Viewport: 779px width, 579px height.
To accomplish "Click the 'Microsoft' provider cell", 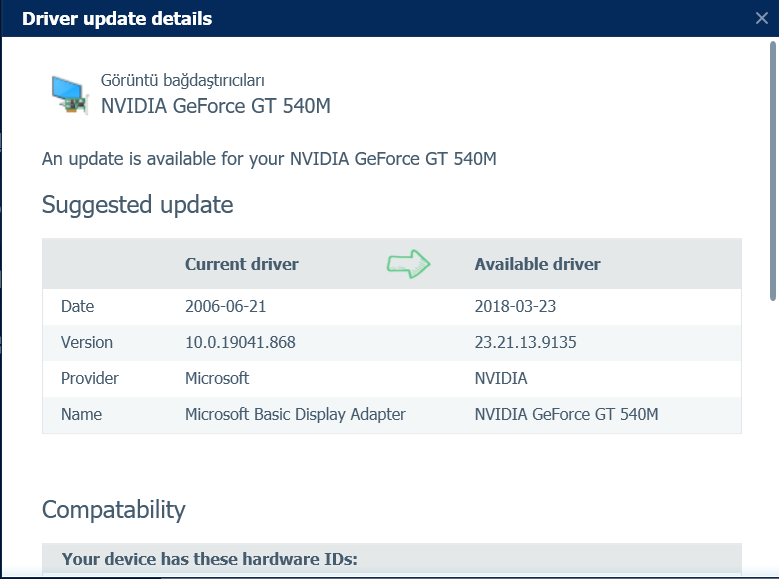I will 217,378.
